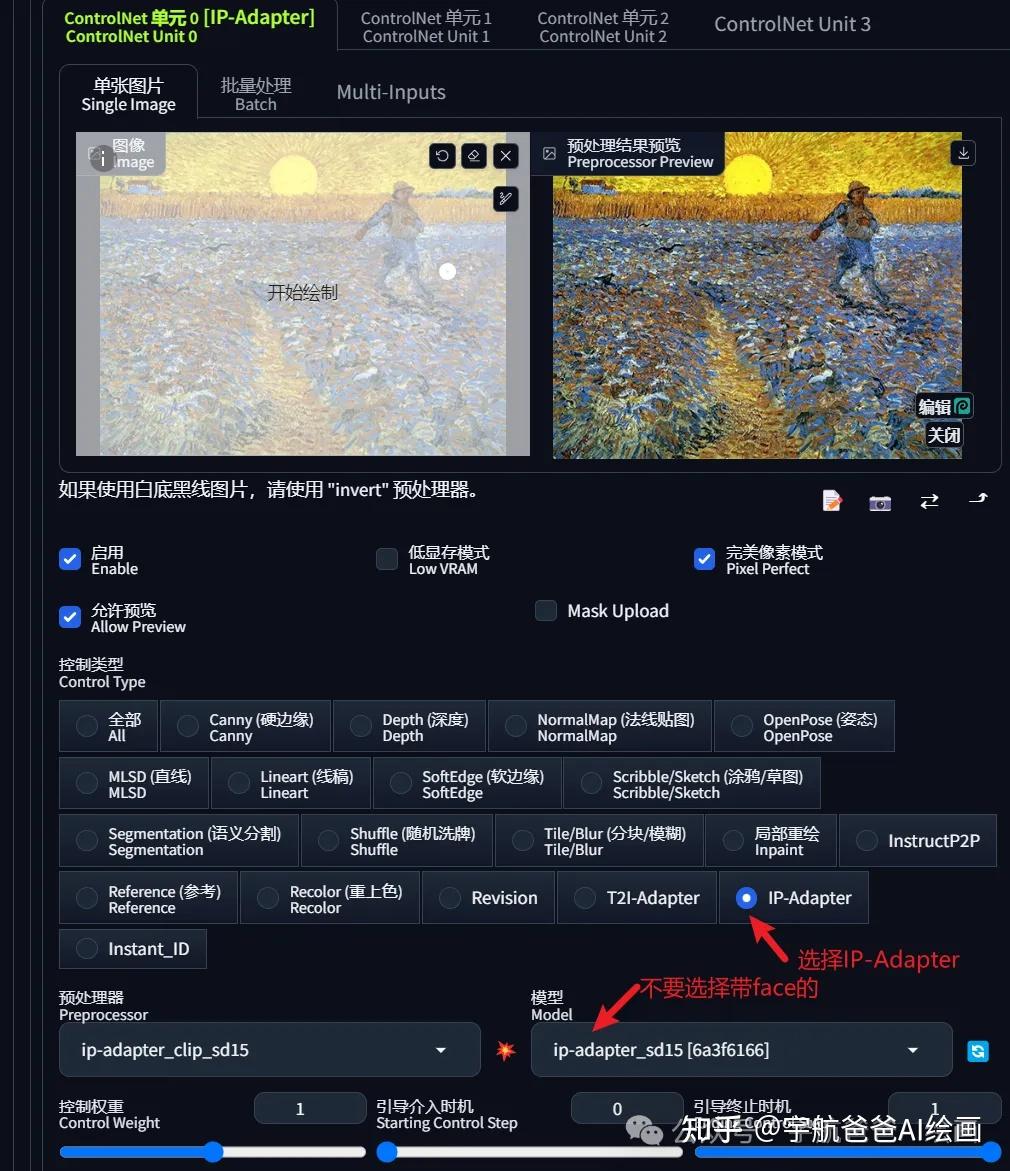Viewport: 1010px width, 1171px height.
Task: Select Revision control type
Action: pyautogui.click(x=489, y=898)
